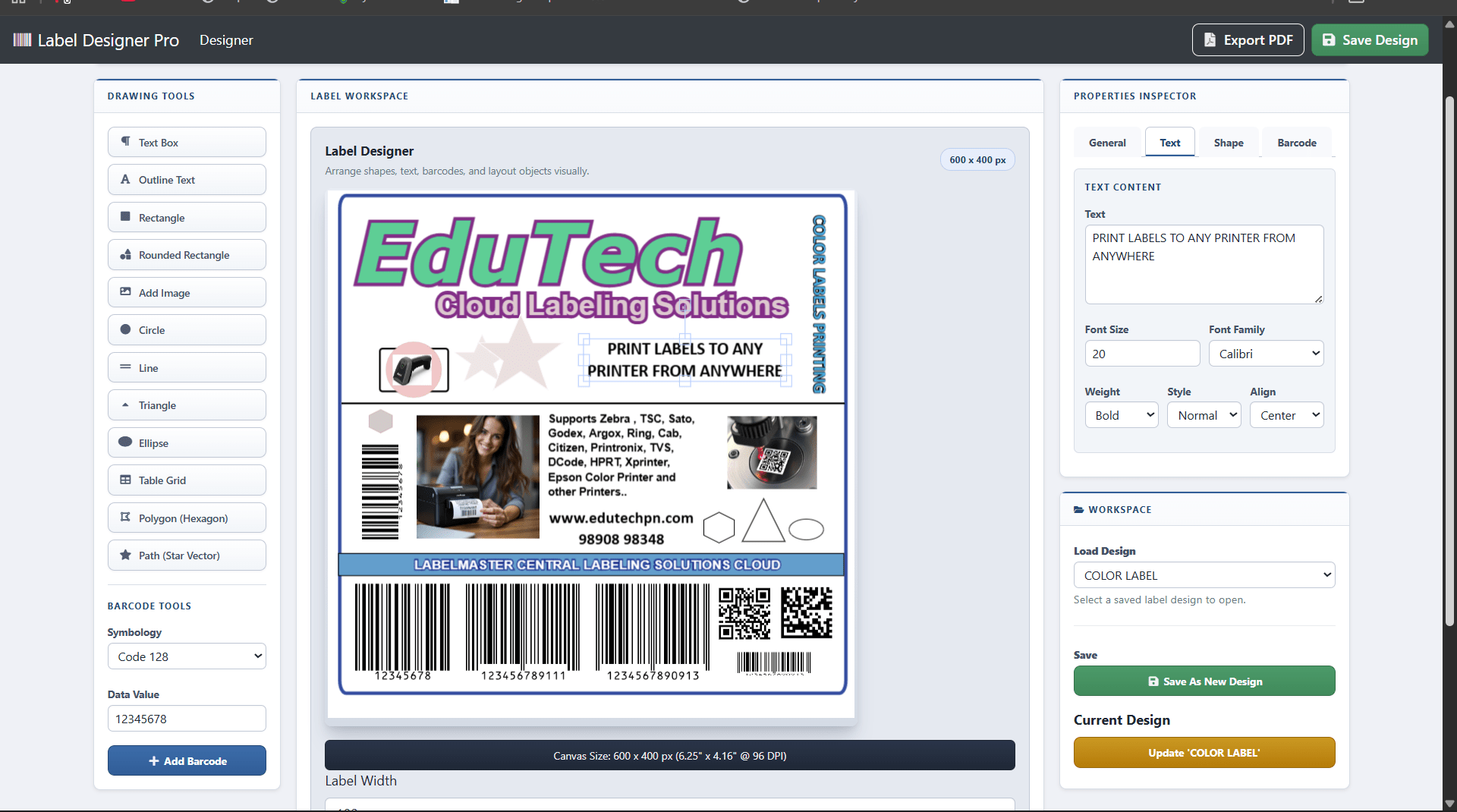Click Update 'COLOR LABEL' button
The image size is (1457, 812).
coord(1204,753)
